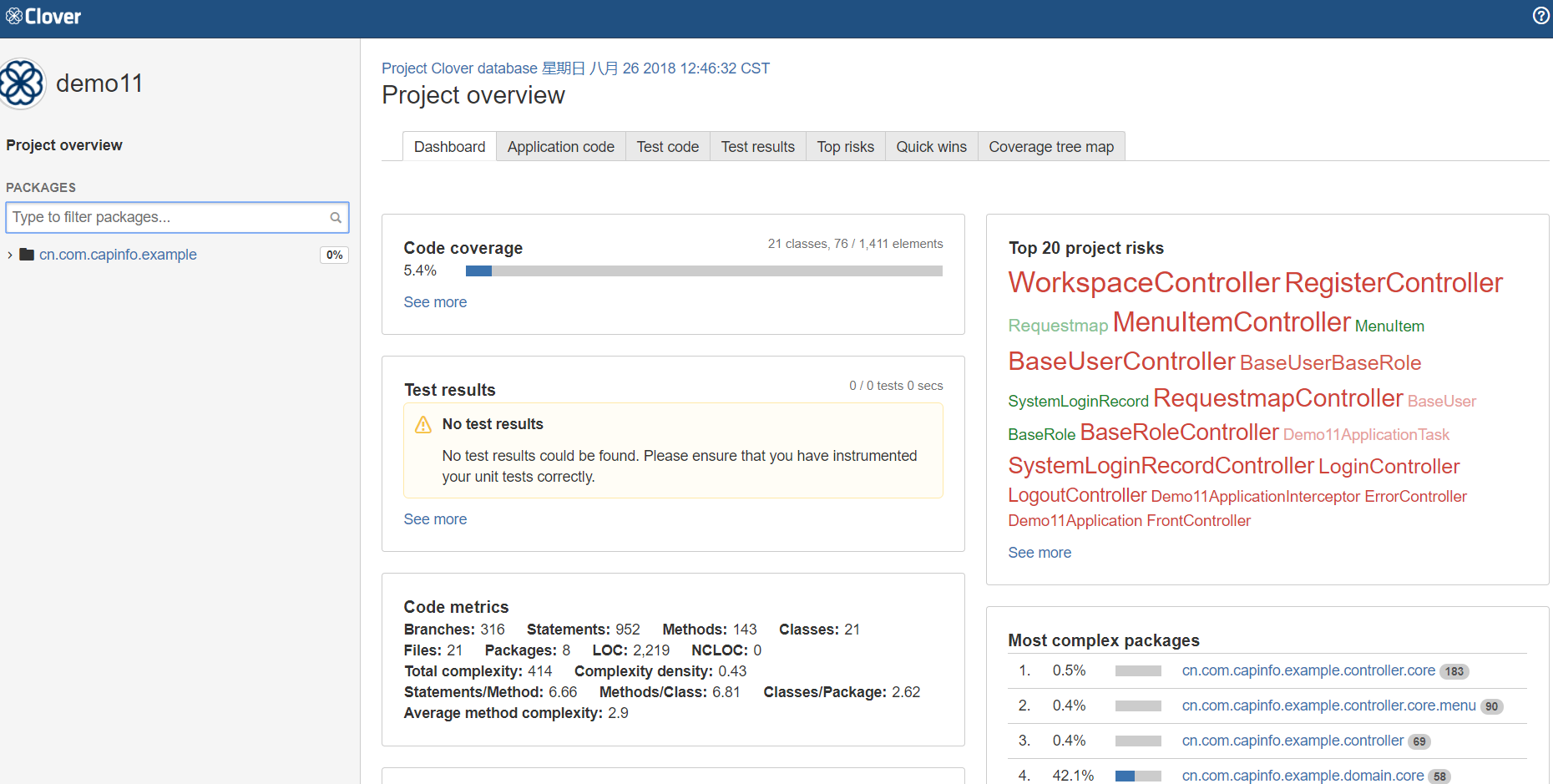Open ErrorController in risk cloud
This screenshot has height=784, width=1553.
tap(1415, 497)
